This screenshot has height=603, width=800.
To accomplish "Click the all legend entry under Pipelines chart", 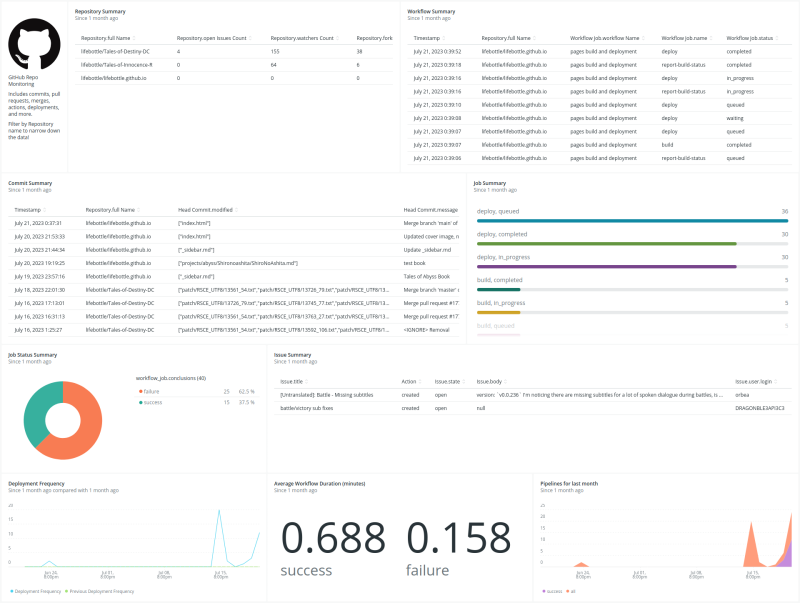I will tap(573, 591).
